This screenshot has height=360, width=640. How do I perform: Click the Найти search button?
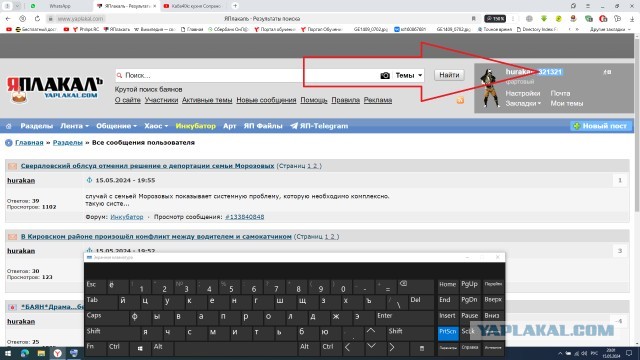[x=449, y=75]
